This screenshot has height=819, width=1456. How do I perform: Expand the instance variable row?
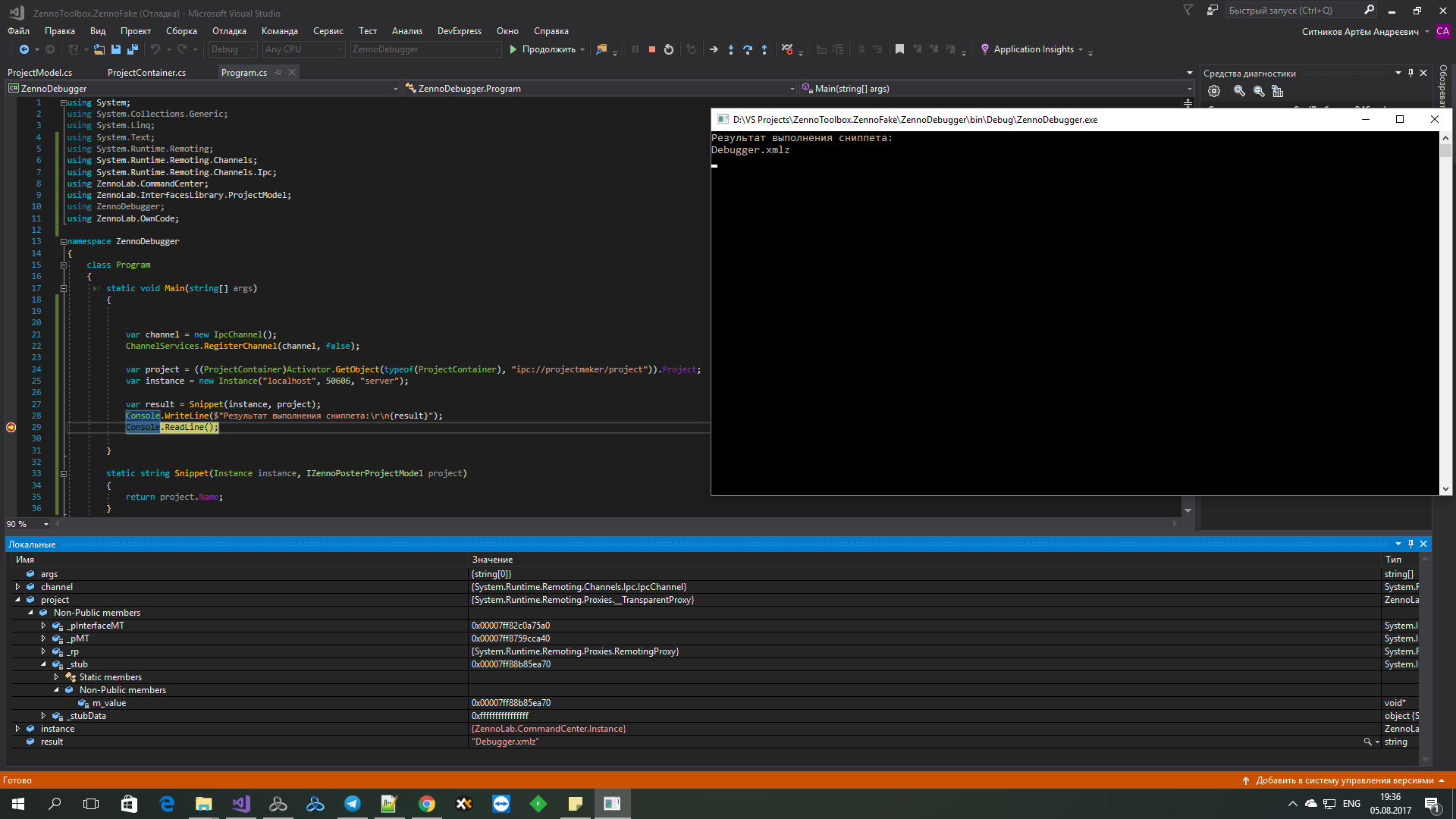tap(17, 729)
